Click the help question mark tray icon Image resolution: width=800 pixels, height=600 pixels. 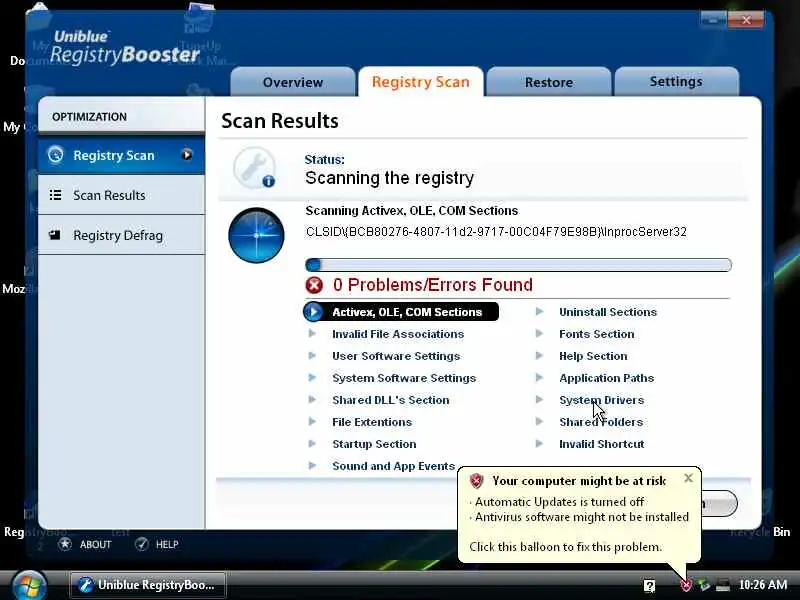649,585
